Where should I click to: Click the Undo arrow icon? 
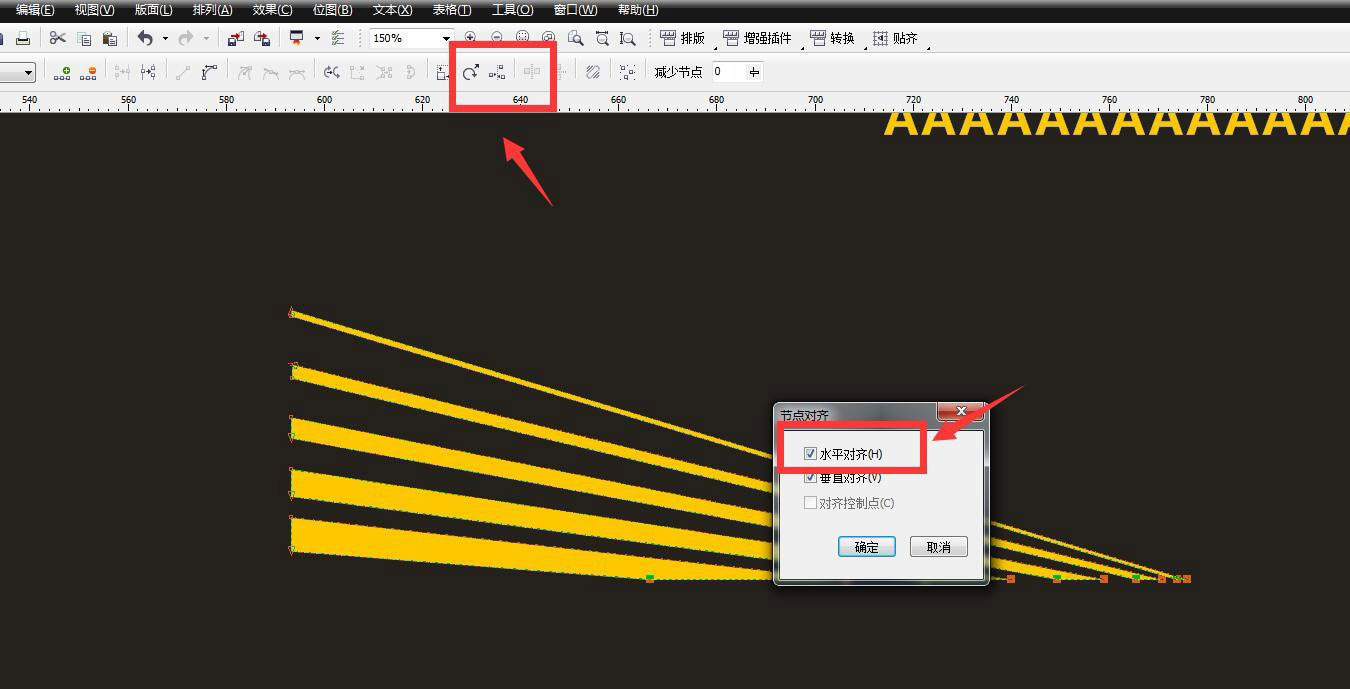(x=145, y=38)
